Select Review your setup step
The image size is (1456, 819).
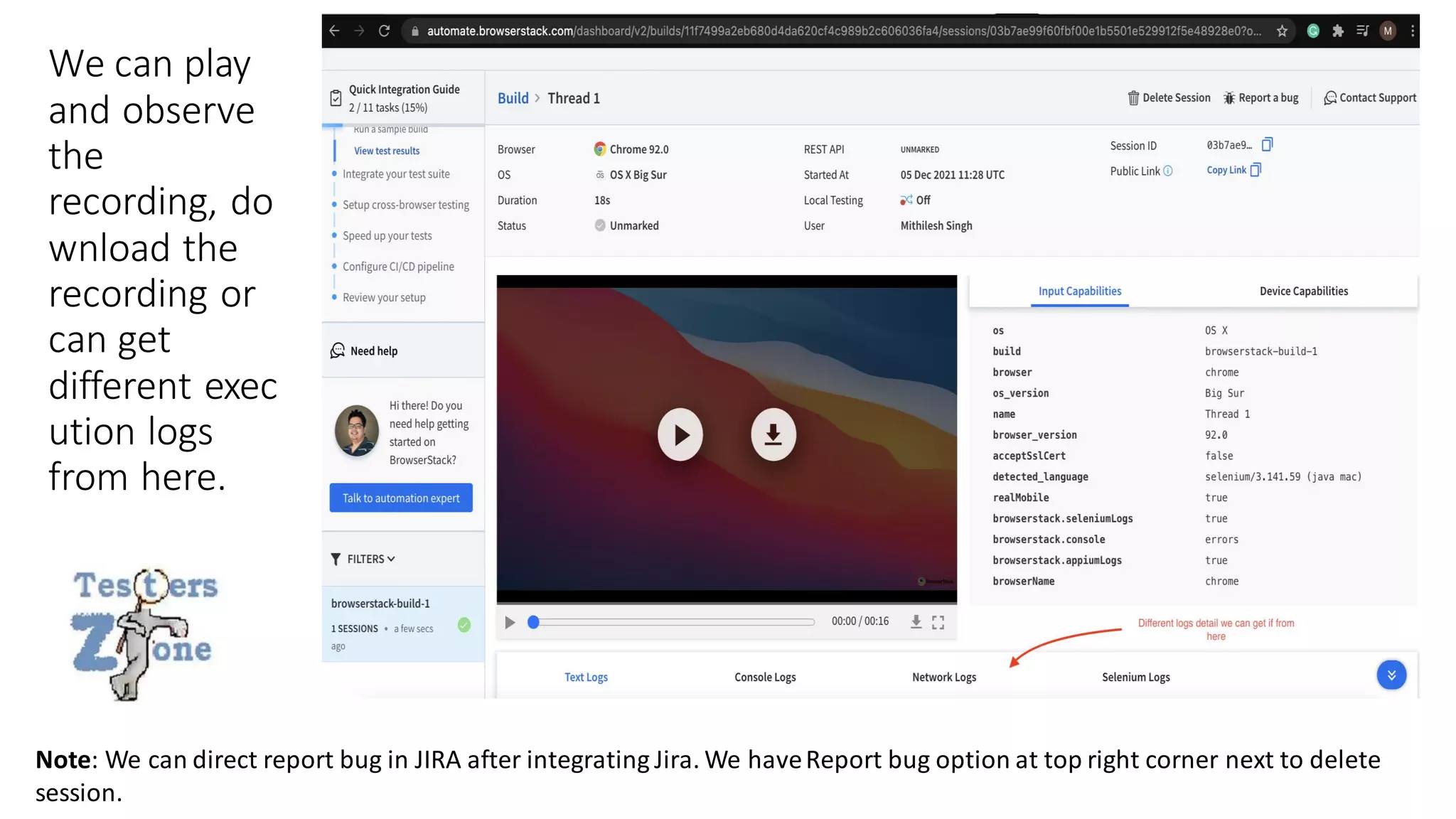click(384, 298)
